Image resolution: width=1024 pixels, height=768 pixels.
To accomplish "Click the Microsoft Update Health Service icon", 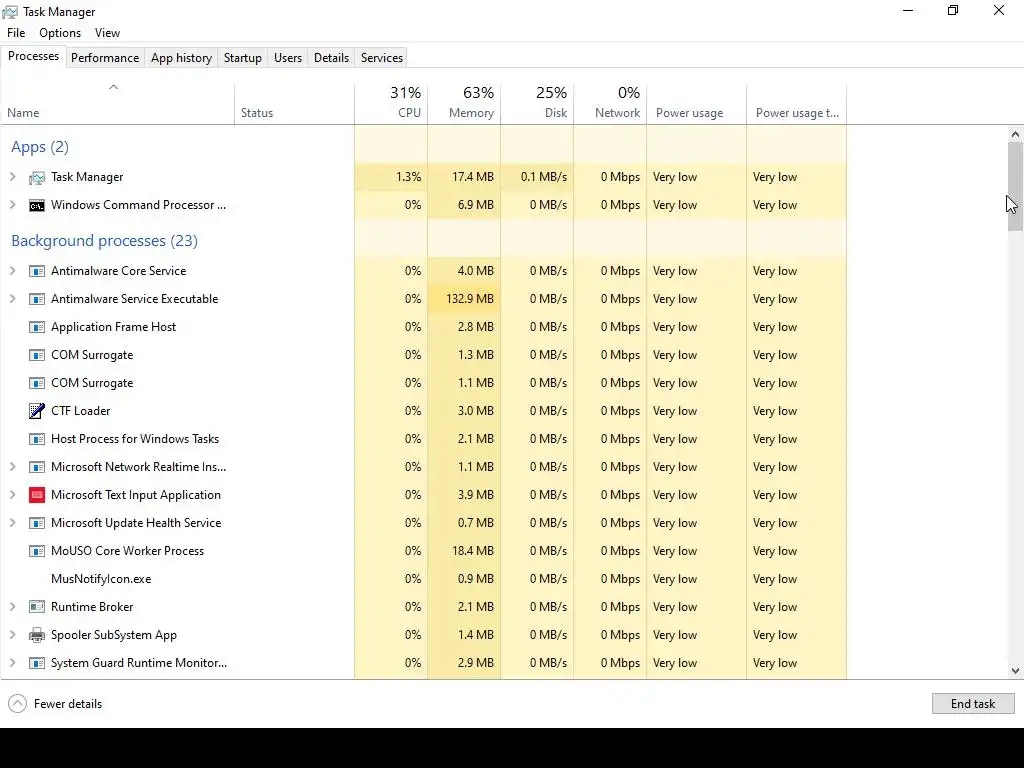I will pyautogui.click(x=37, y=523).
